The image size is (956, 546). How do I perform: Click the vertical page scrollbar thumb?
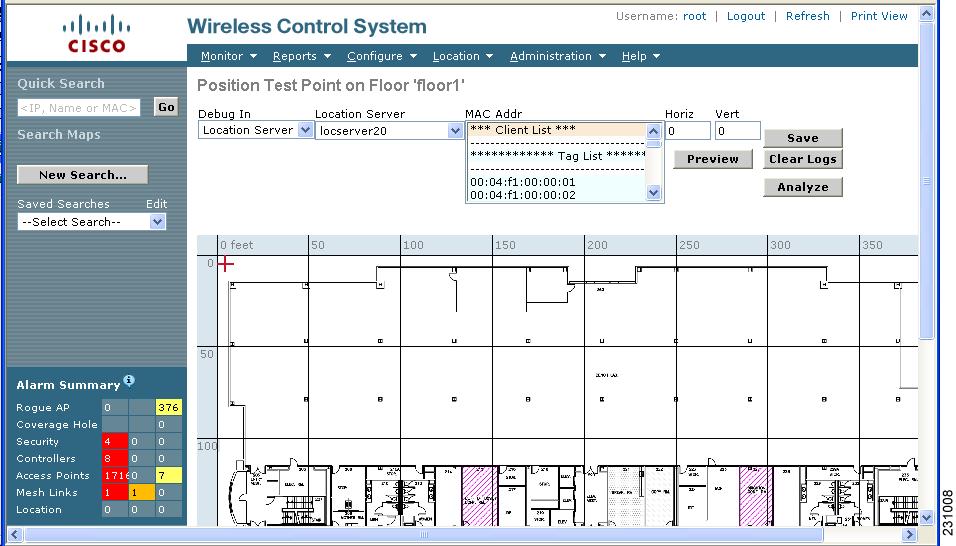(926, 181)
